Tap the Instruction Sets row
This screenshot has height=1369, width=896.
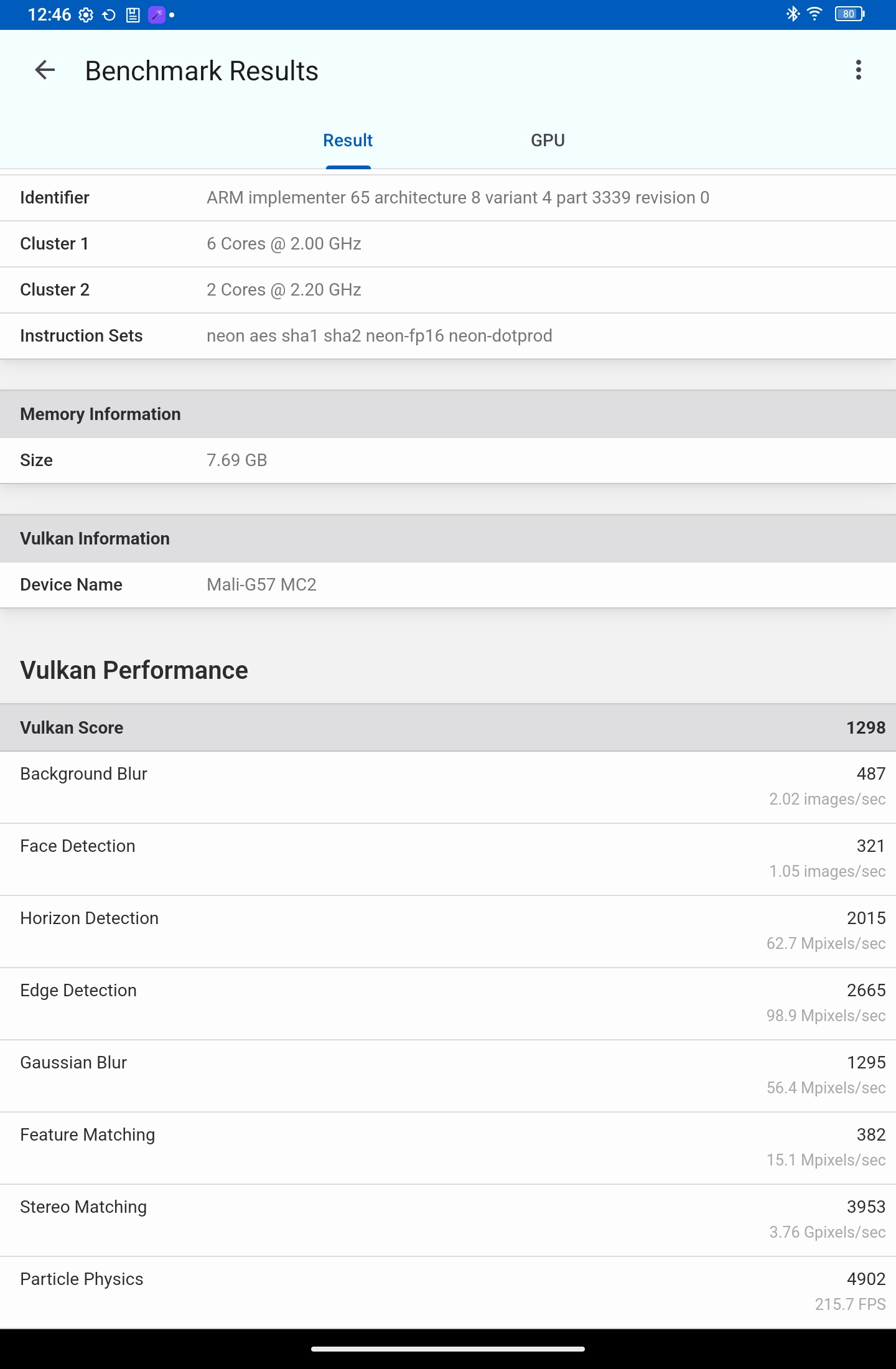[448, 335]
